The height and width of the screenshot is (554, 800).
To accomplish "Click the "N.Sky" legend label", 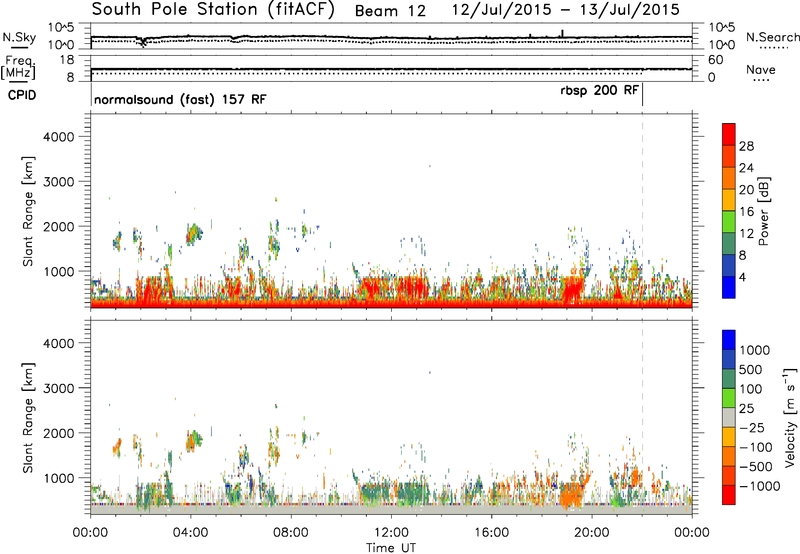I will click(19, 37).
